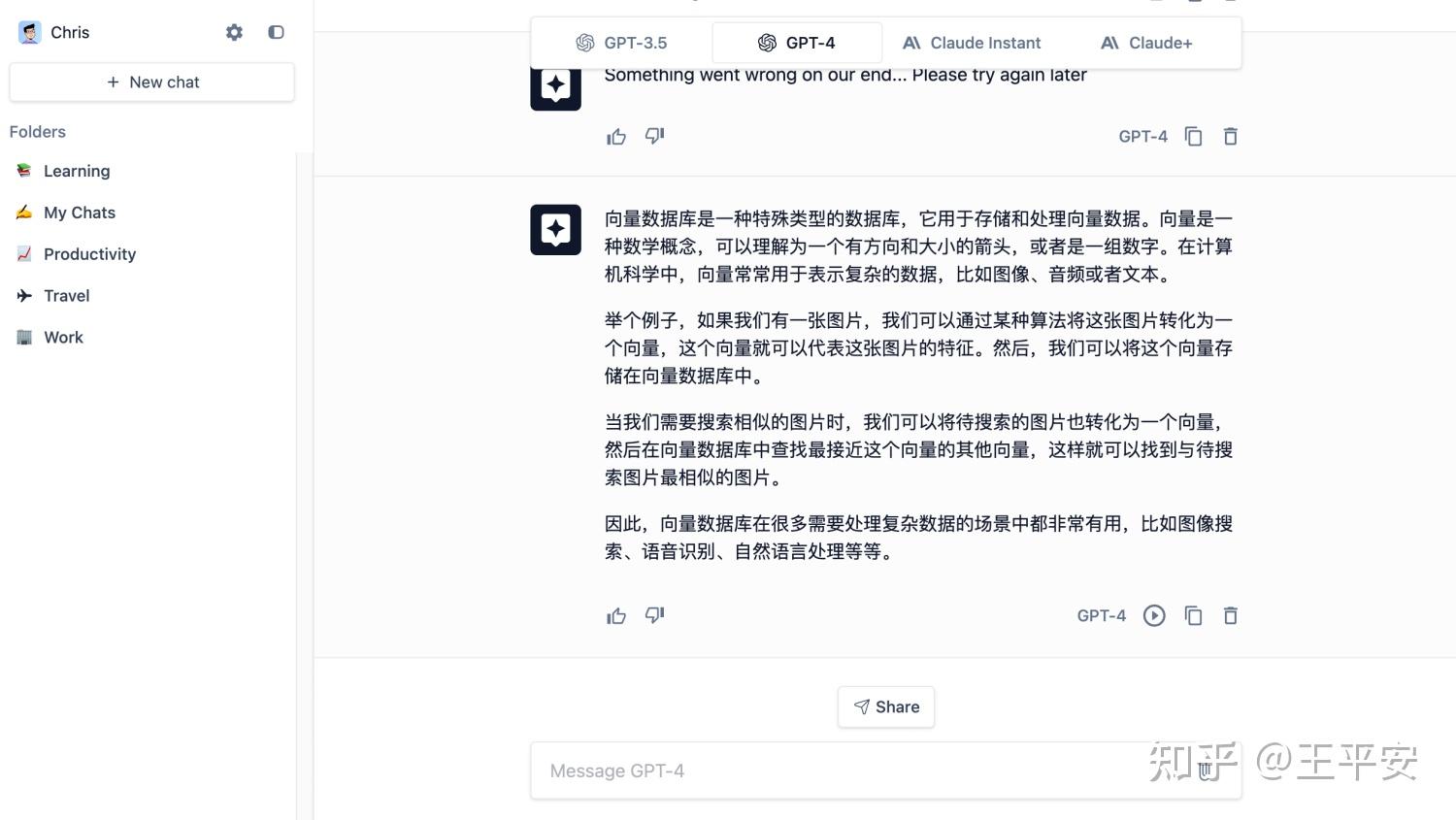Screen dimensions: 1456x820
Task: Select the GPT-3.5 model tab
Action: [x=621, y=43]
